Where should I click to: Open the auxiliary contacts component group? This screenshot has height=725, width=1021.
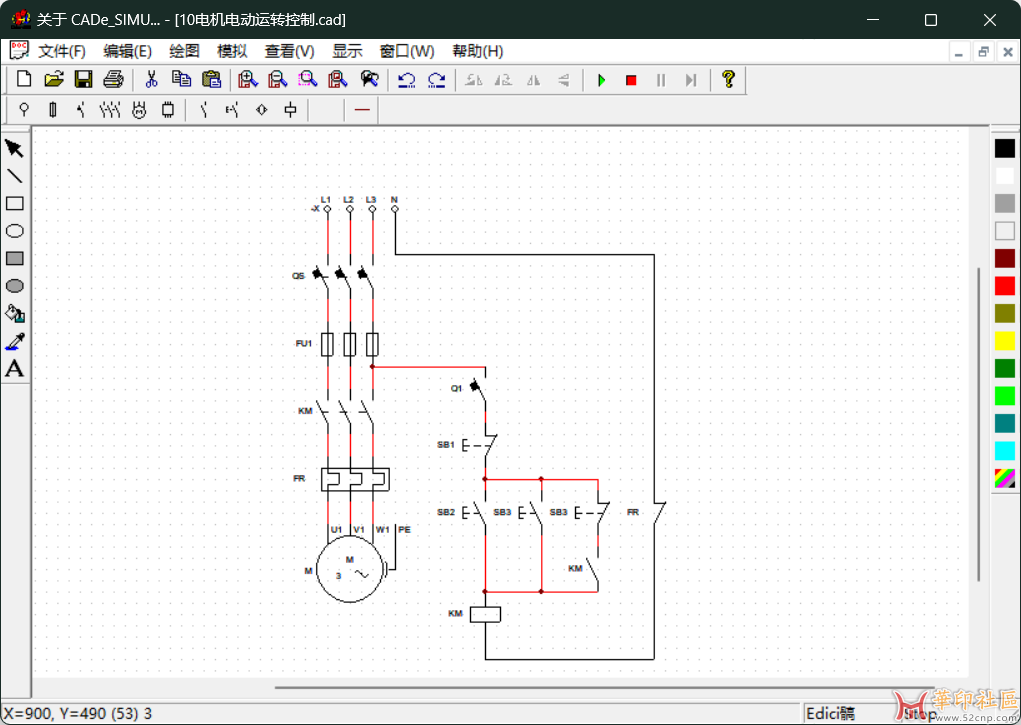(x=204, y=109)
